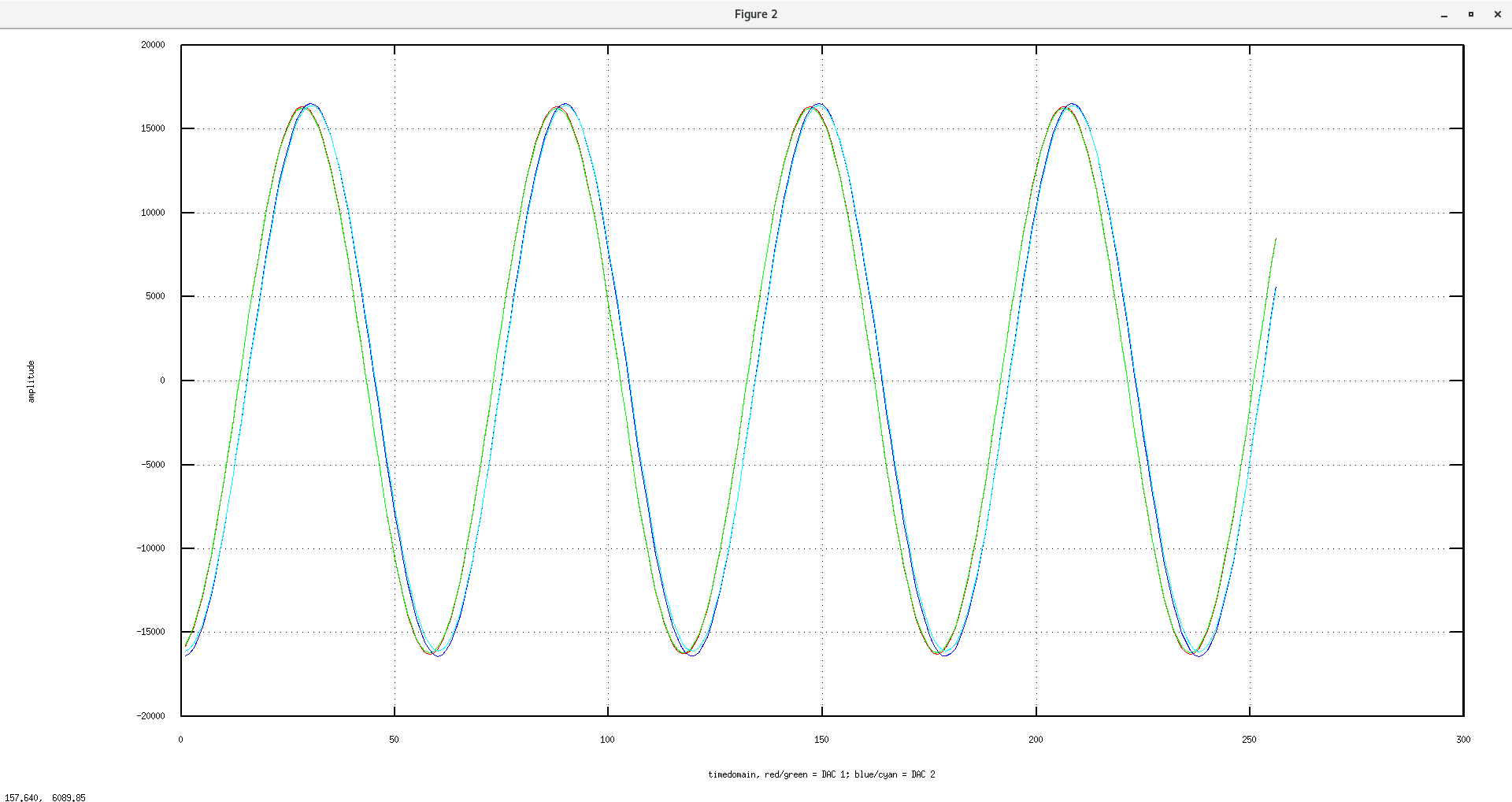The width and height of the screenshot is (1512, 802).
Task: Click x-axis tick label 150
Action: click(x=821, y=740)
